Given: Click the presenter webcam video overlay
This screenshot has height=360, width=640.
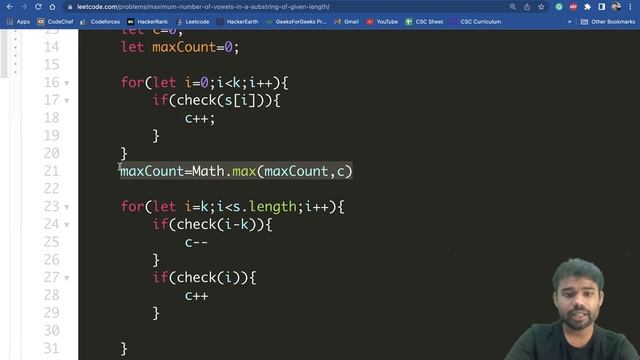Looking at the screenshot, I should click(x=571, y=309).
